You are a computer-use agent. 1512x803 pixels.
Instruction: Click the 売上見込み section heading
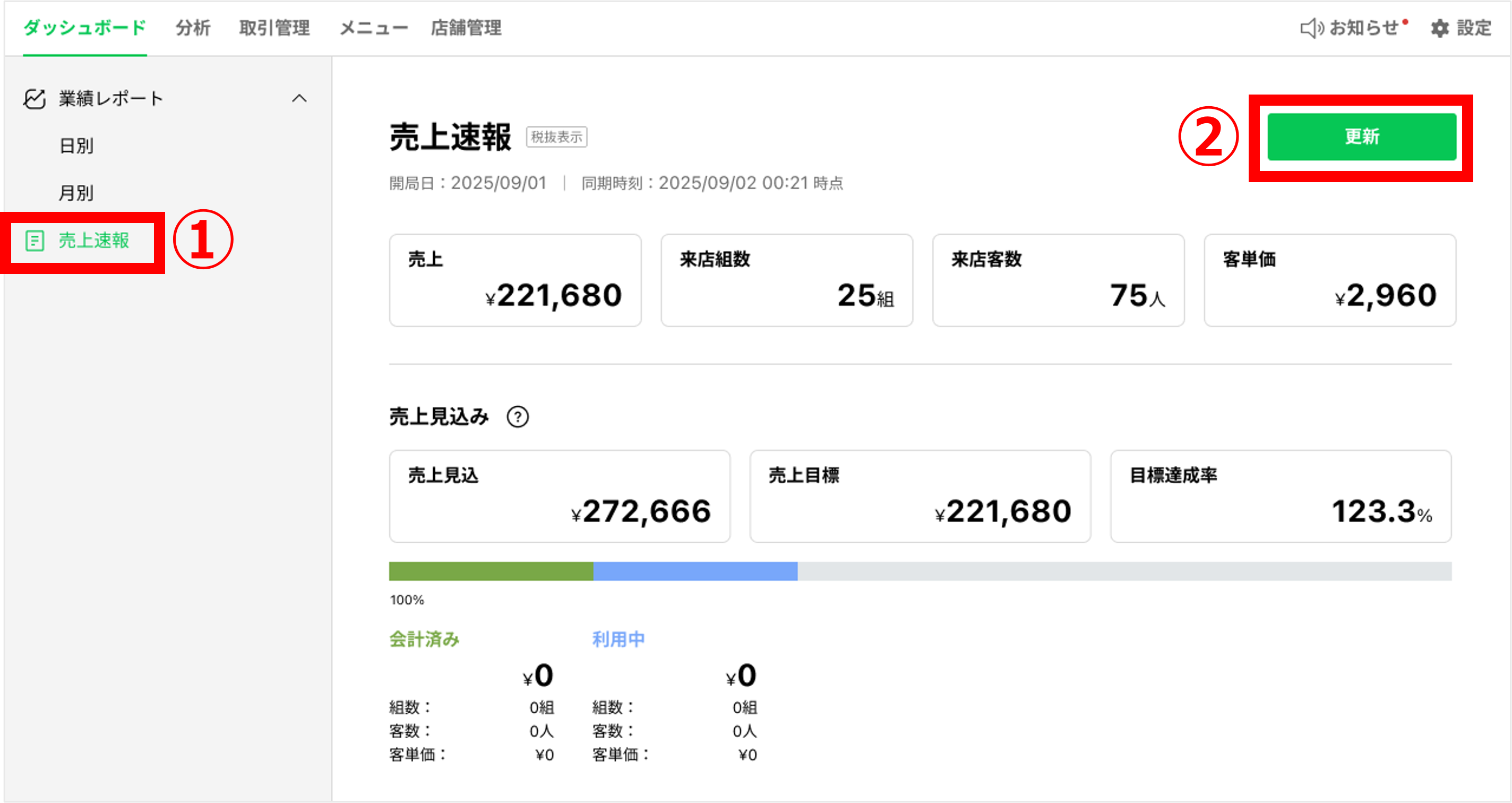pyautogui.click(x=439, y=417)
